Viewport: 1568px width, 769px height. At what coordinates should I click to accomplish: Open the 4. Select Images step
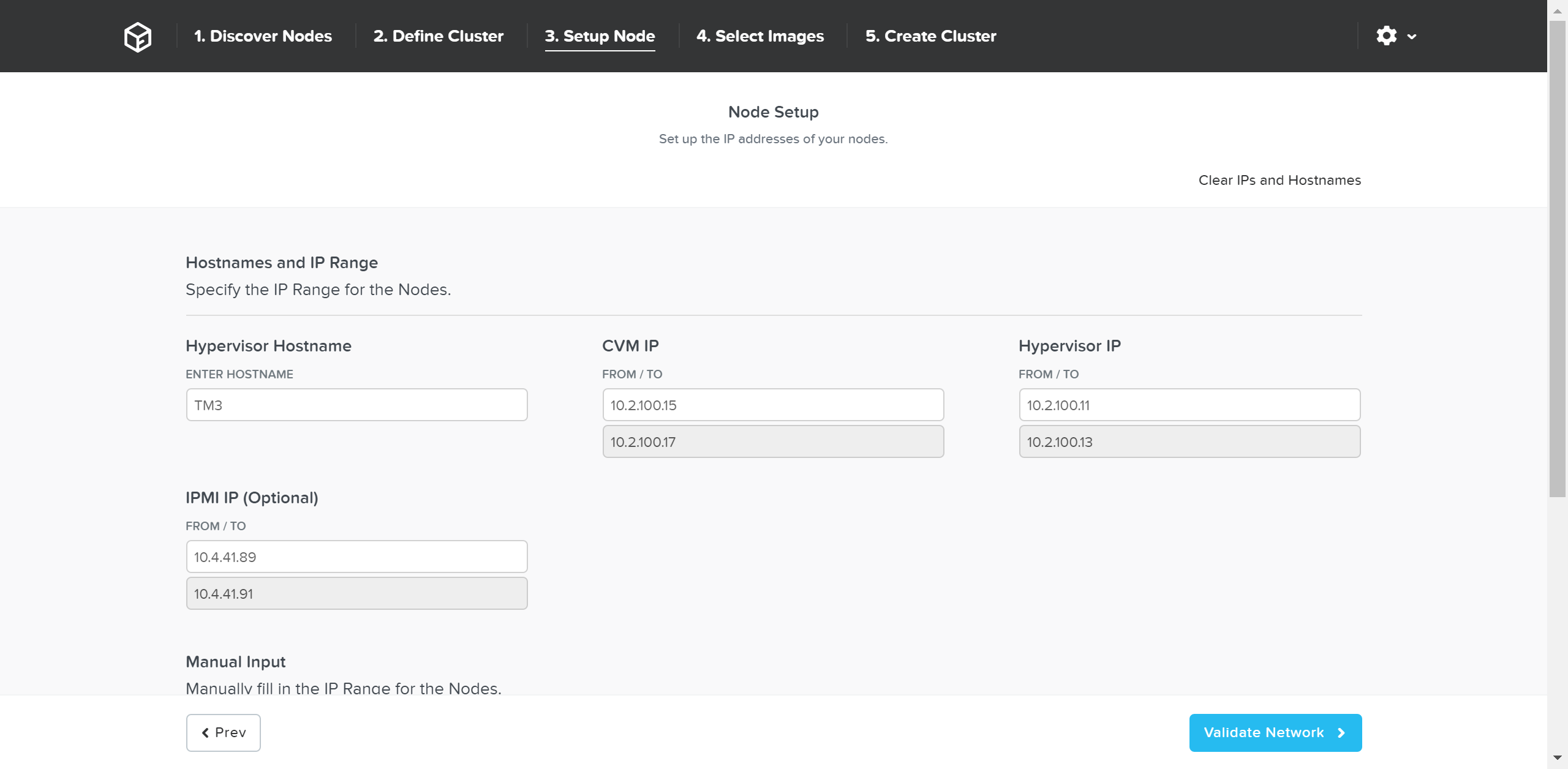point(759,36)
